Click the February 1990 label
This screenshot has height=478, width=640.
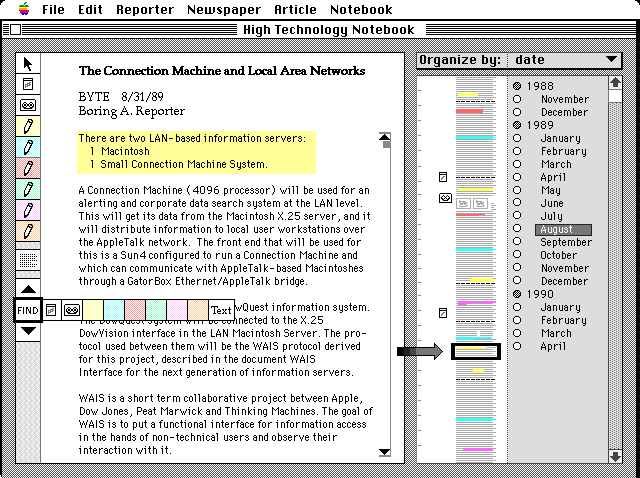tap(564, 320)
